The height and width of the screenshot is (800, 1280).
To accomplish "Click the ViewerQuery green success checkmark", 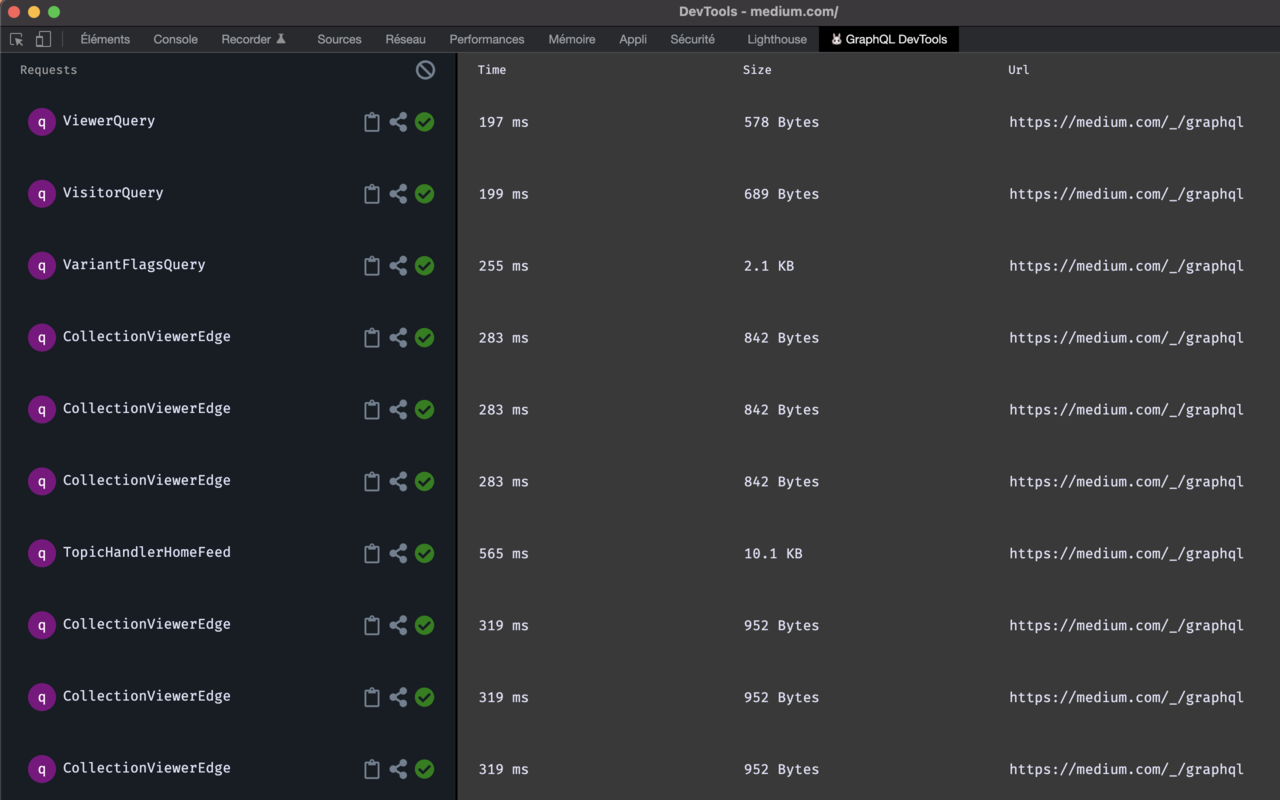I will point(425,122).
